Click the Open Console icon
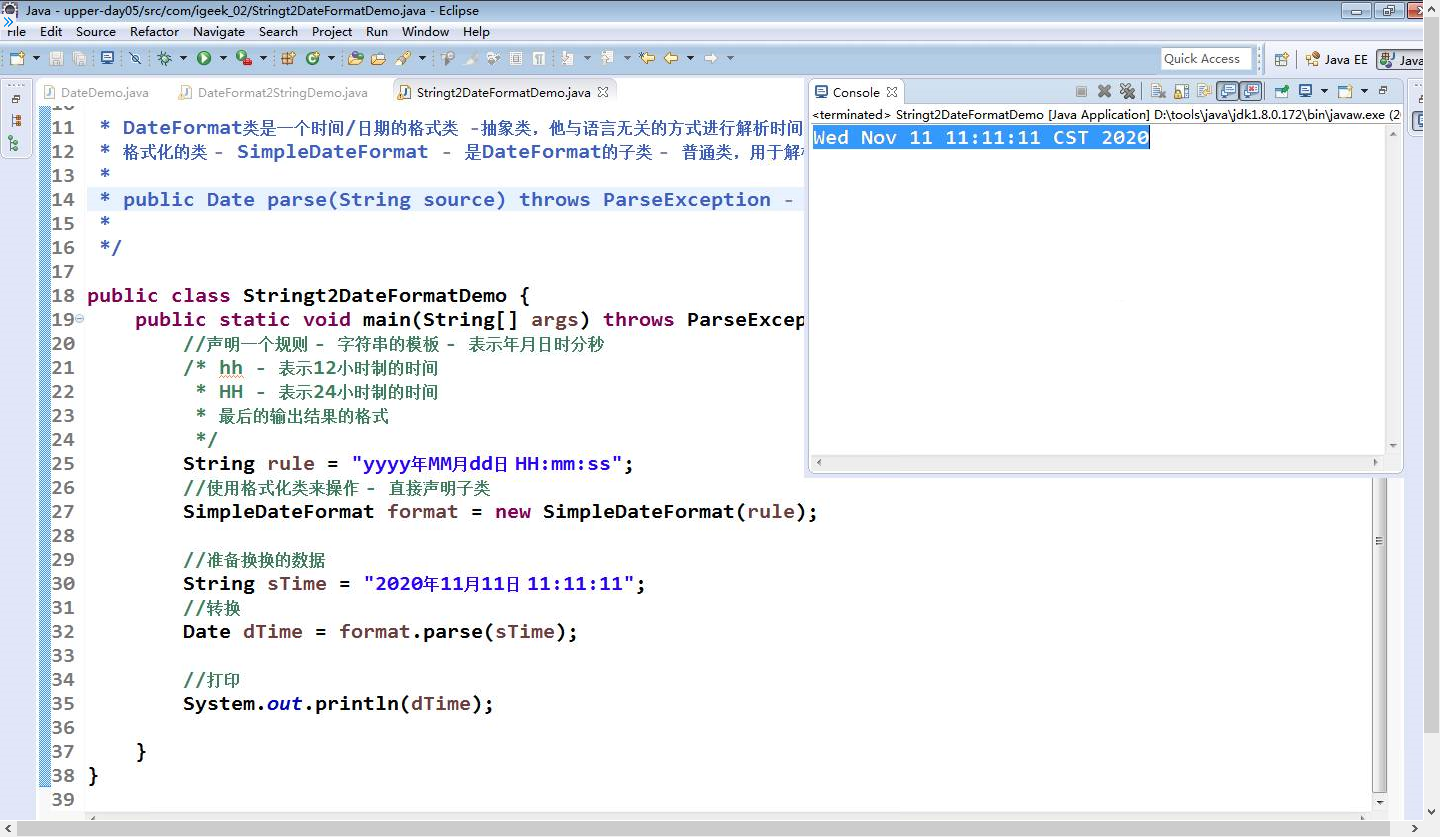This screenshot has width=1440, height=837. coord(1345,91)
